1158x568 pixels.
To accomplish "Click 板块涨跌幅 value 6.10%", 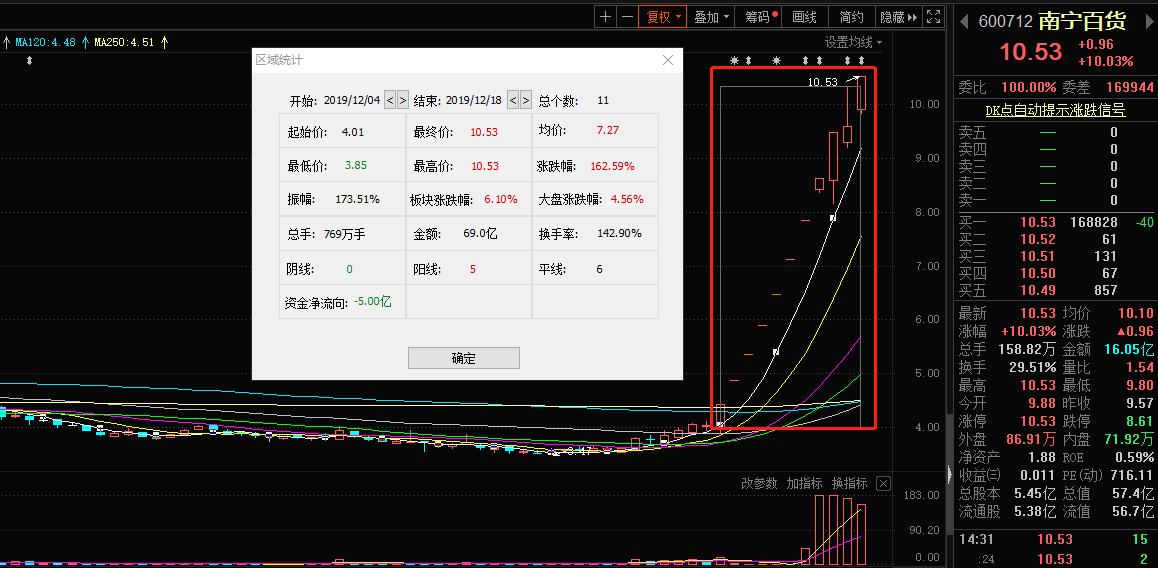I will 501,199.
